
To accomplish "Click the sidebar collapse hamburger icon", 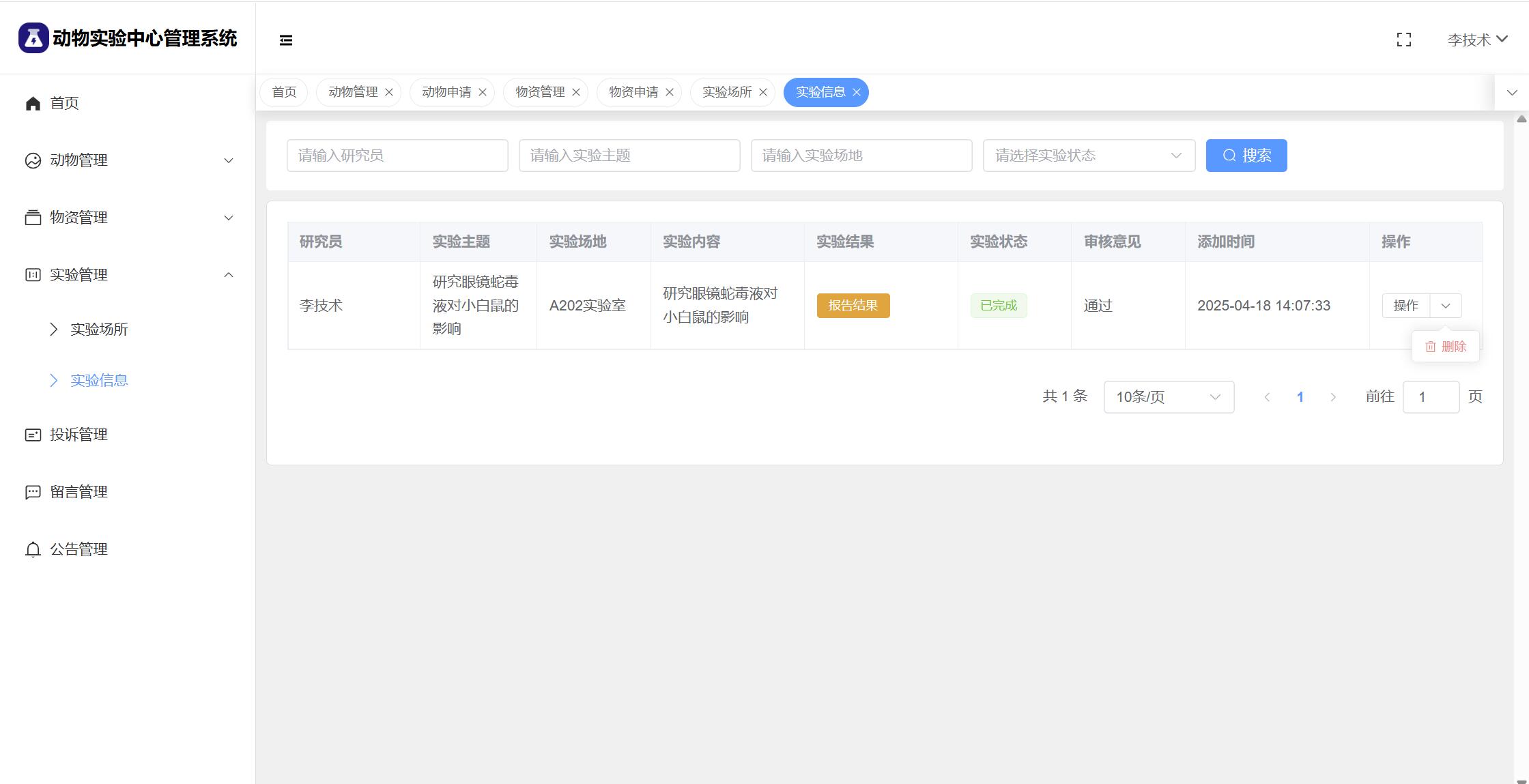I will click(x=286, y=40).
